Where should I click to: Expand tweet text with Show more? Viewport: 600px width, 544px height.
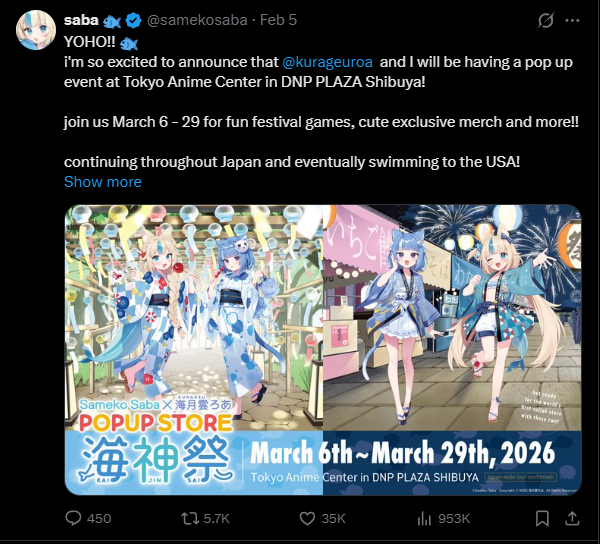[103, 182]
